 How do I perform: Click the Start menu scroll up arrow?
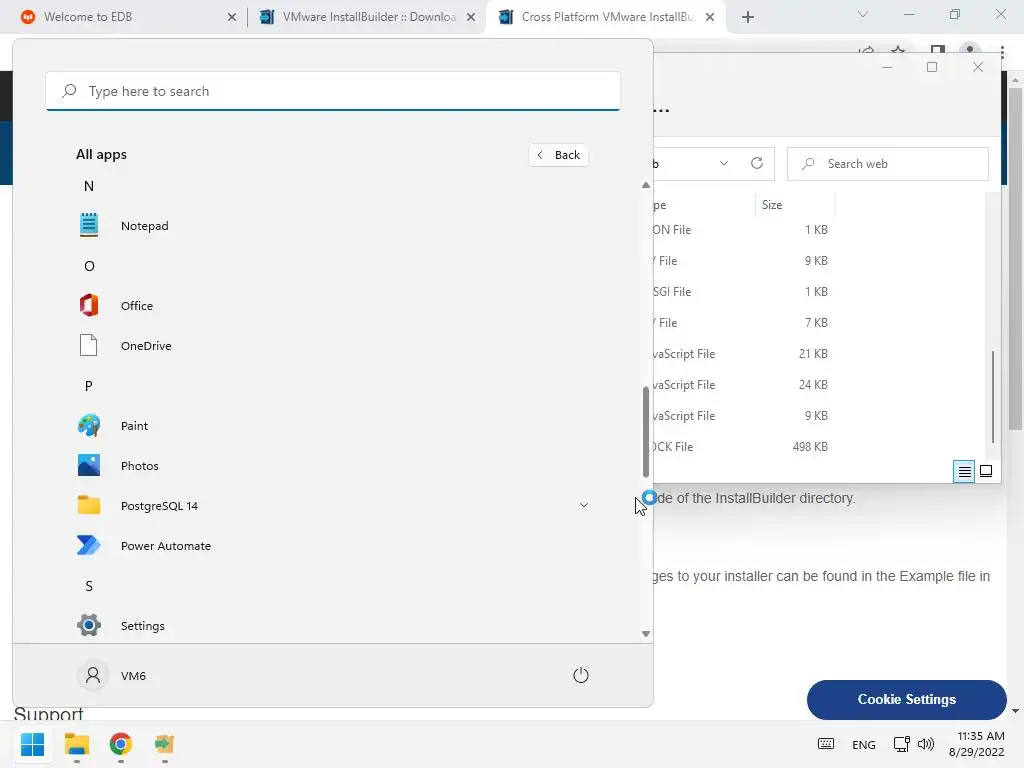tap(646, 185)
